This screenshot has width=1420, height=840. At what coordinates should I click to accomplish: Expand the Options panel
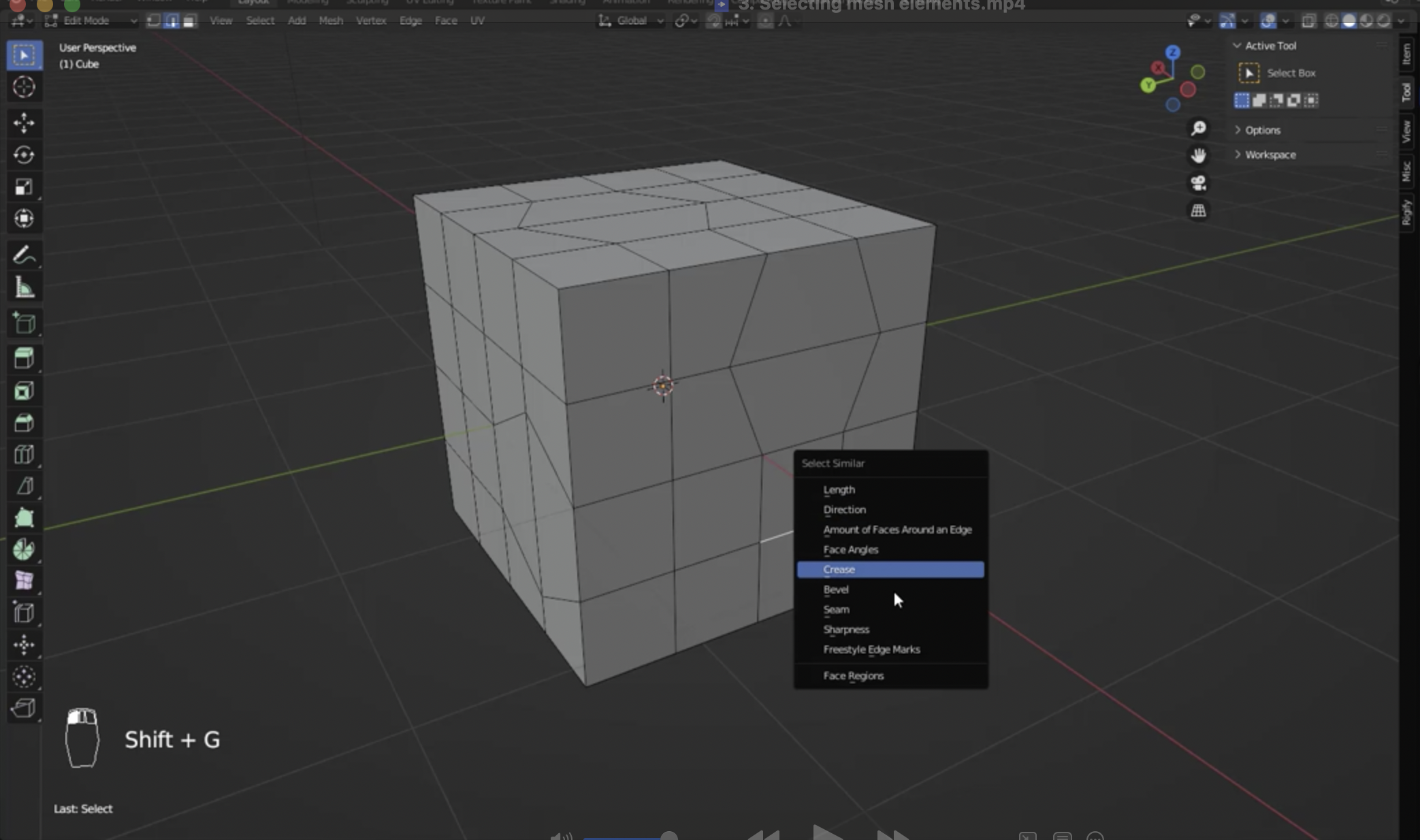coord(1262,130)
